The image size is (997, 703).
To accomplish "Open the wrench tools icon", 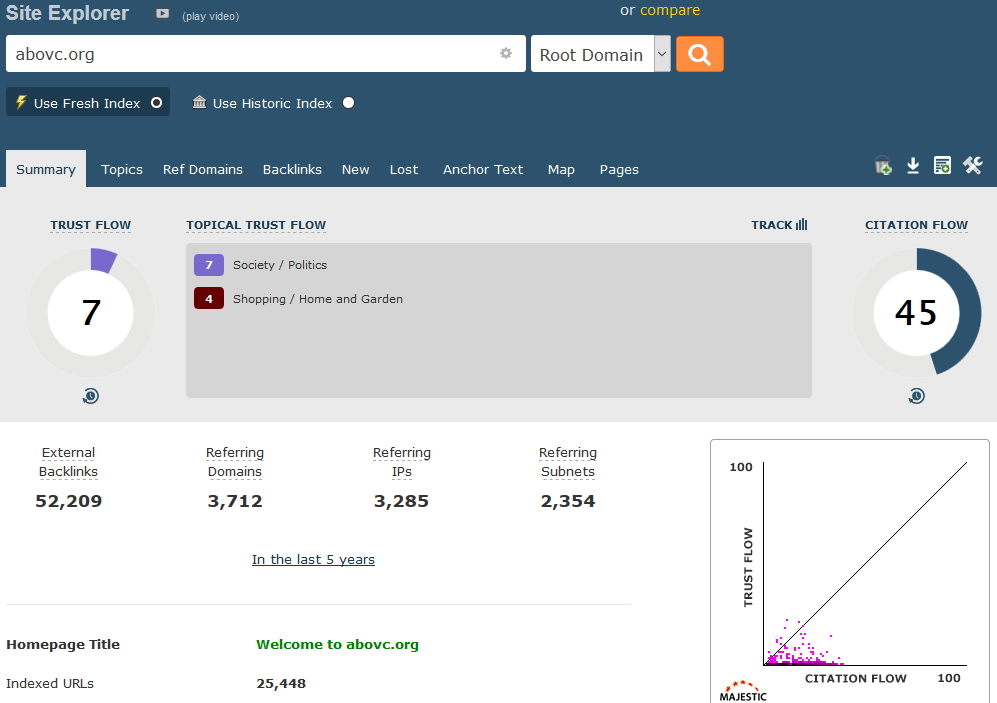I will [x=973, y=166].
